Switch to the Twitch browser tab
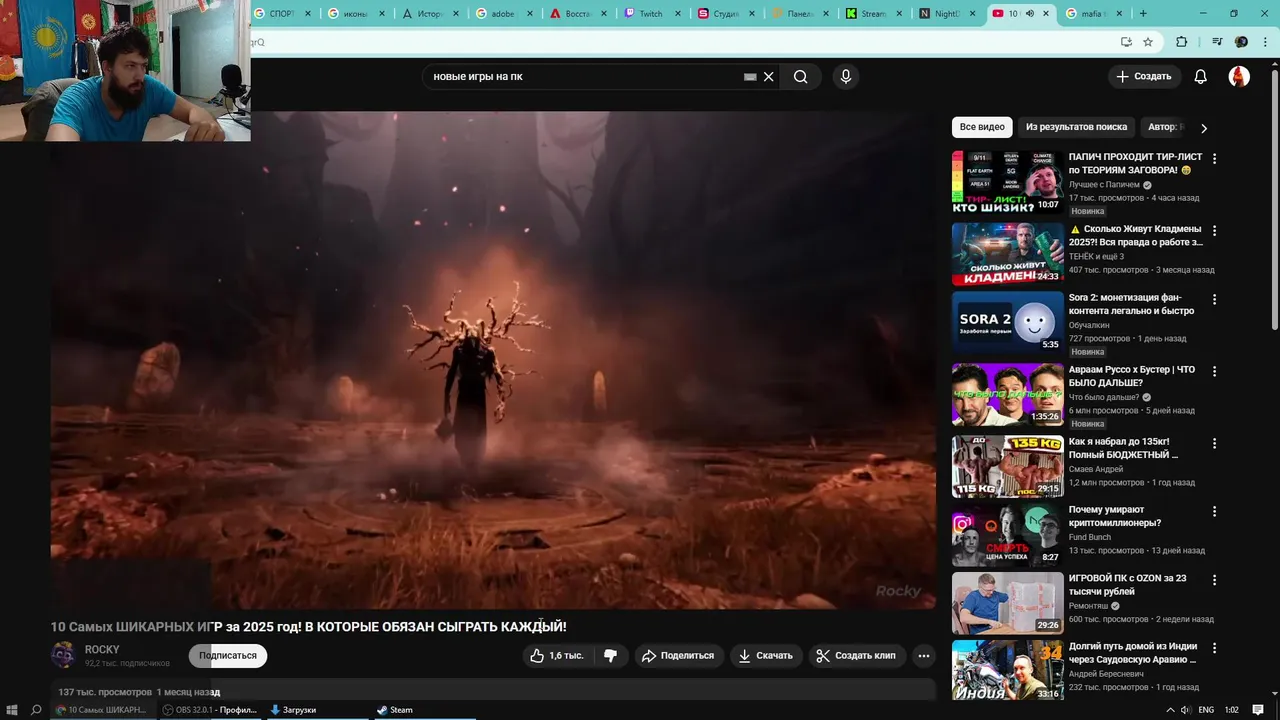 pos(650,14)
